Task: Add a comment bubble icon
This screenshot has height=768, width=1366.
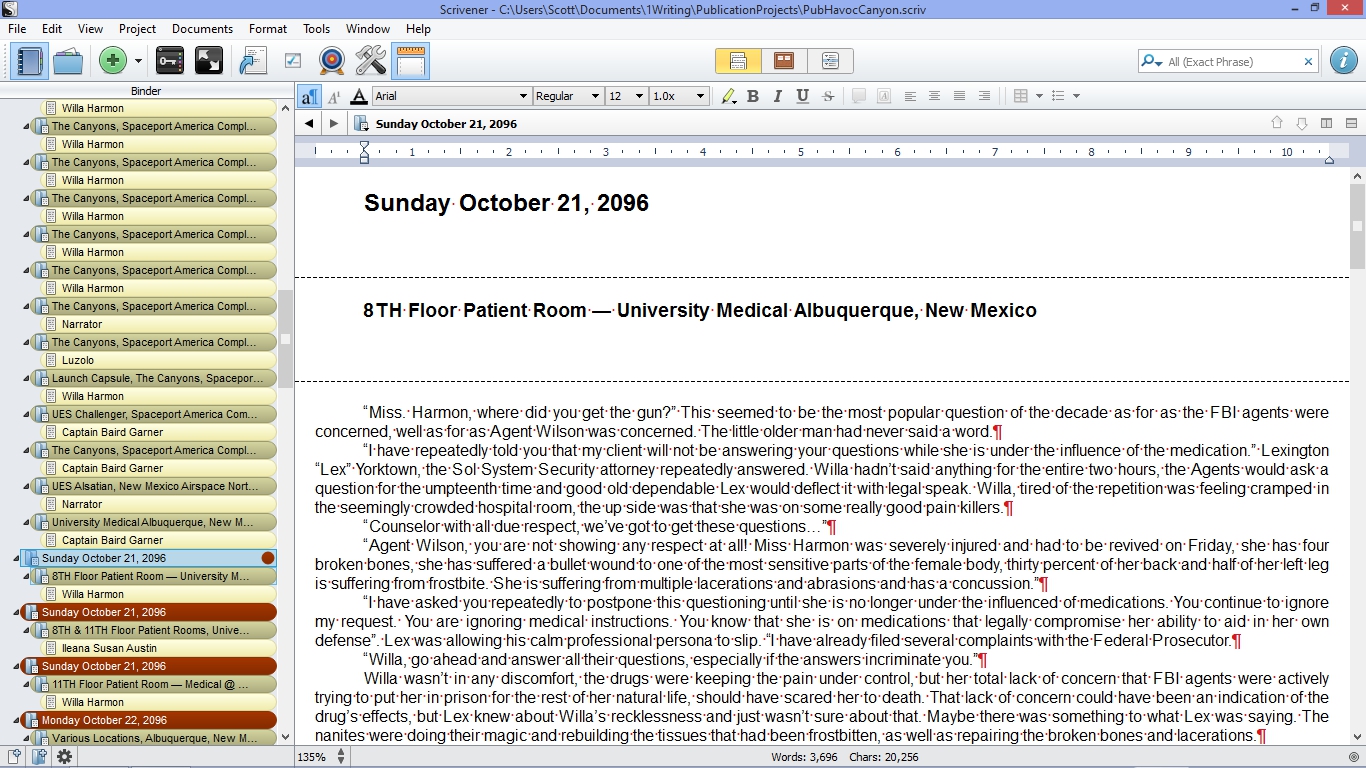Action: (x=858, y=96)
